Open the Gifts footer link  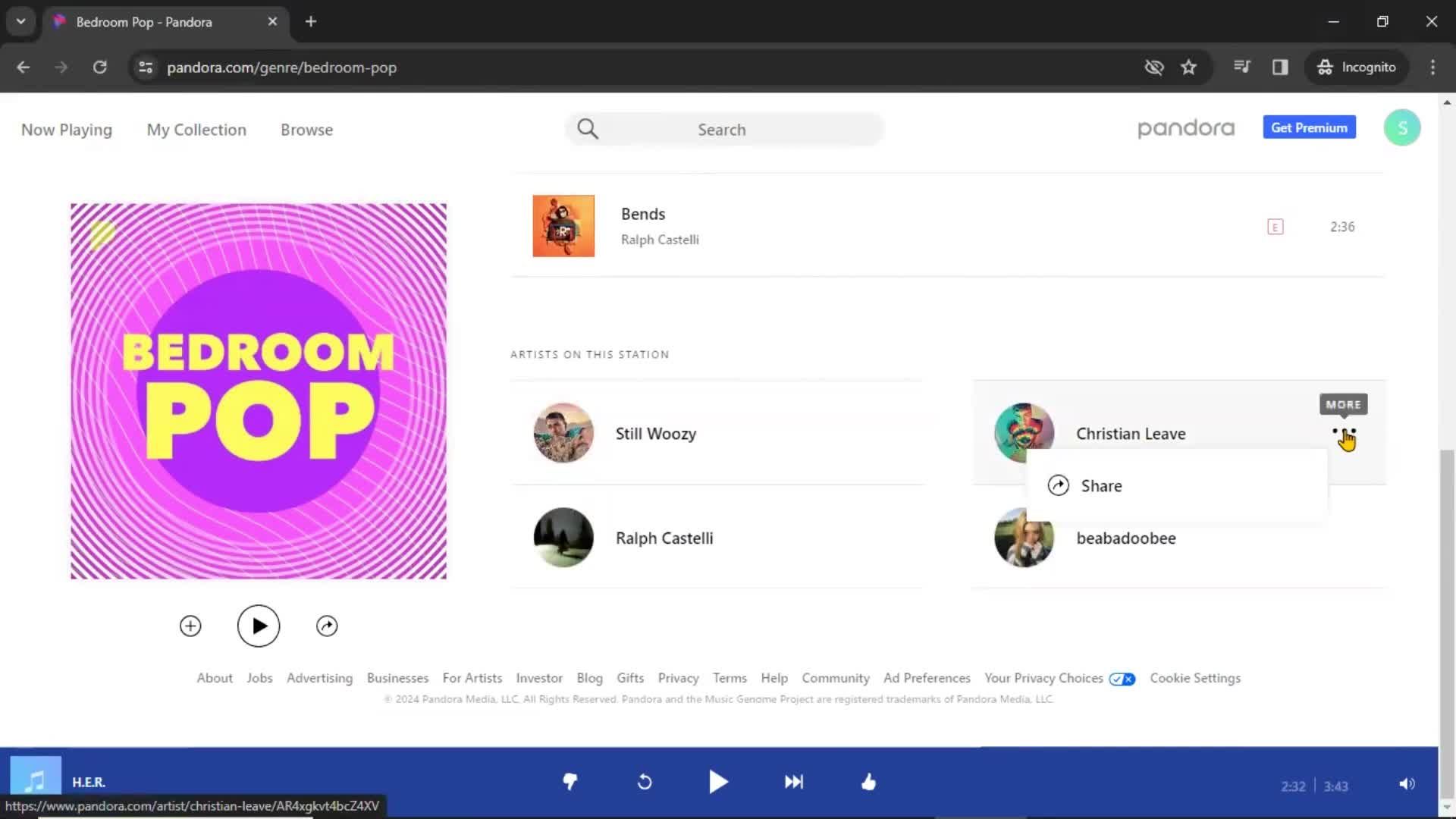pos(630,678)
